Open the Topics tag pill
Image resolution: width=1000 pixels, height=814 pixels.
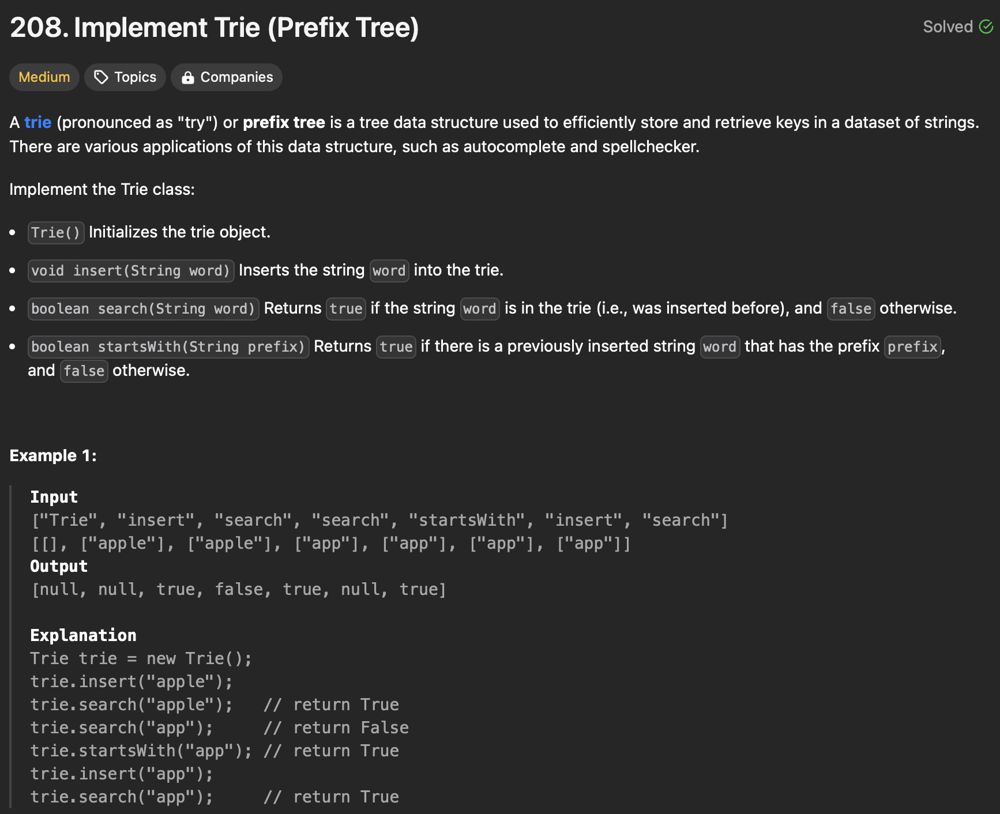coord(125,77)
